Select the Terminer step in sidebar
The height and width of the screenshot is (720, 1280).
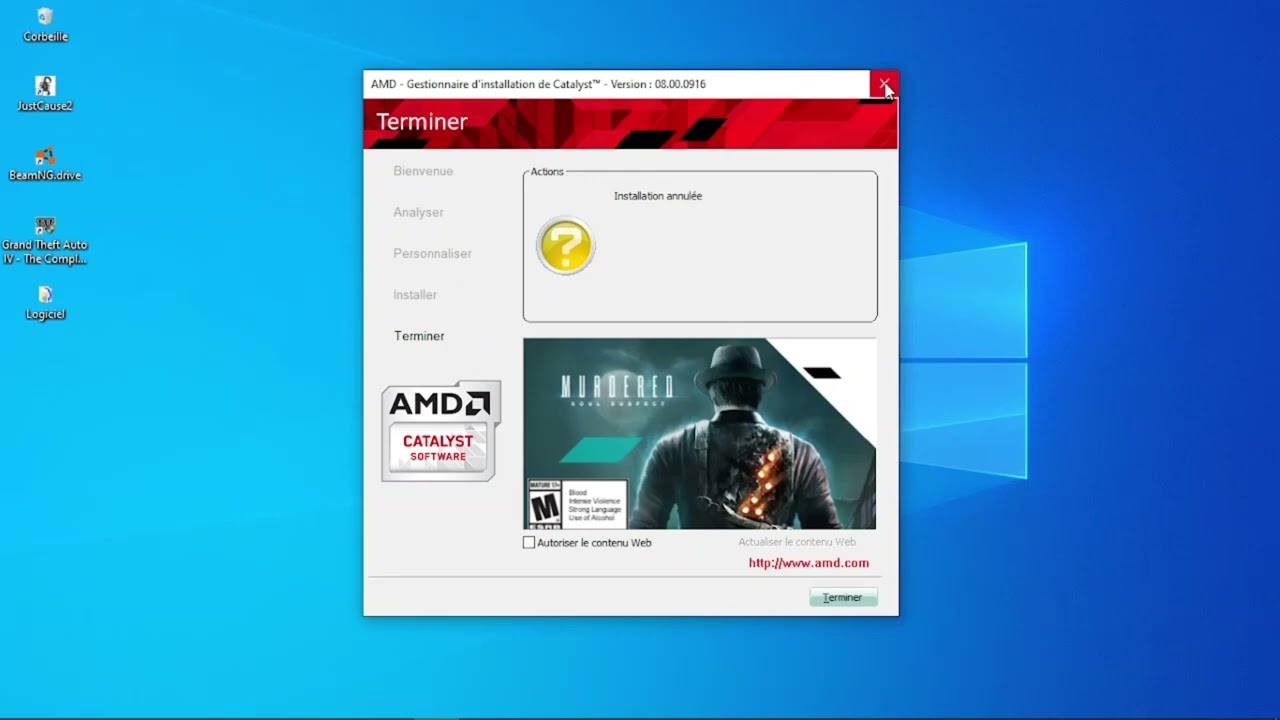coord(419,336)
